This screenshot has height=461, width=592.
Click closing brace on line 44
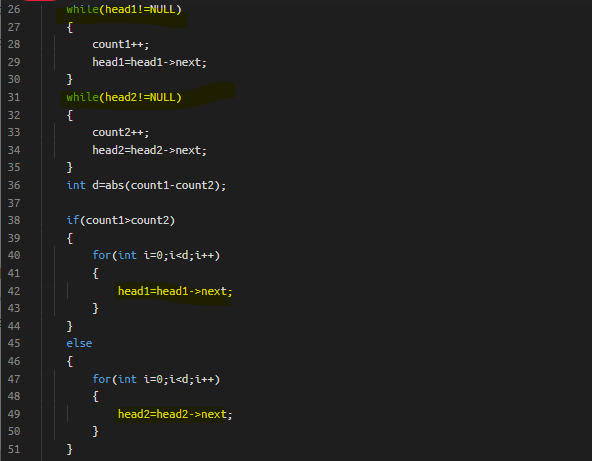[x=69, y=326]
